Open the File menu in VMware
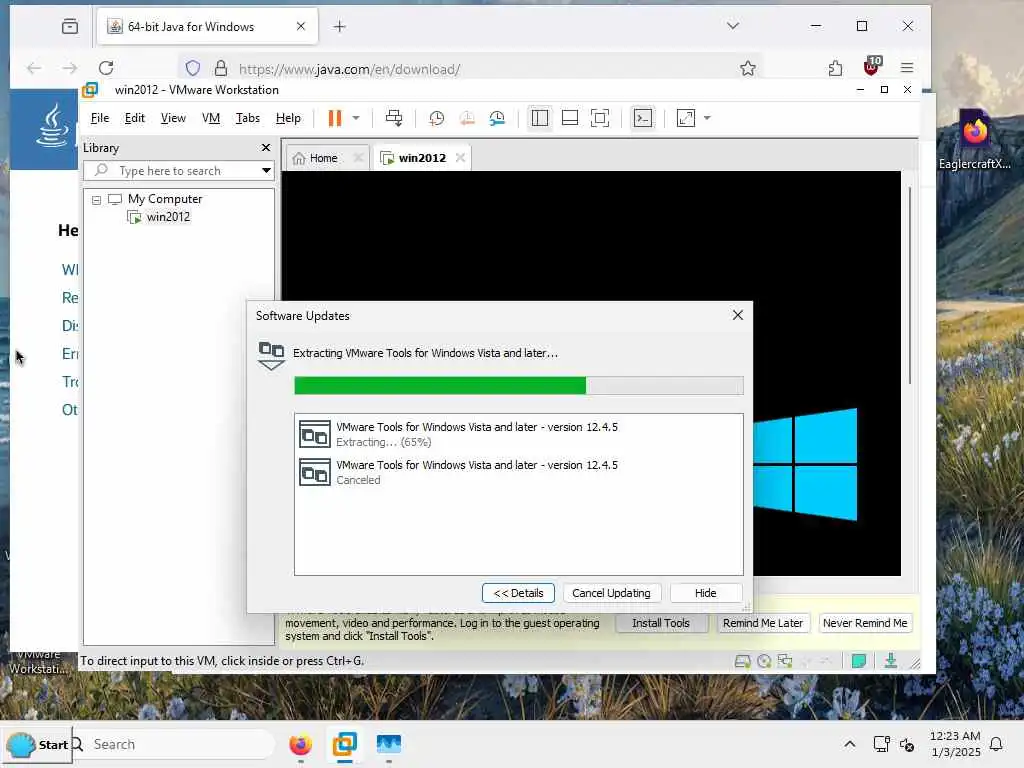The width and height of the screenshot is (1024, 768). [100, 118]
